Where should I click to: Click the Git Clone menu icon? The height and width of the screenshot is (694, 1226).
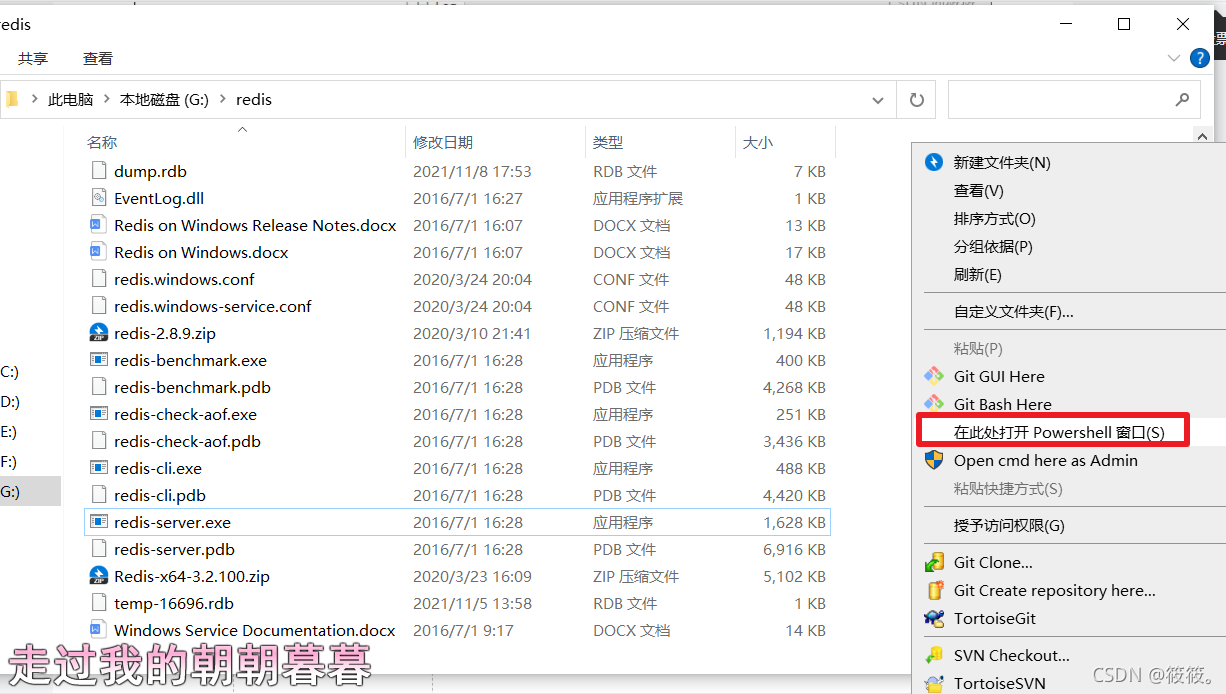coord(934,562)
